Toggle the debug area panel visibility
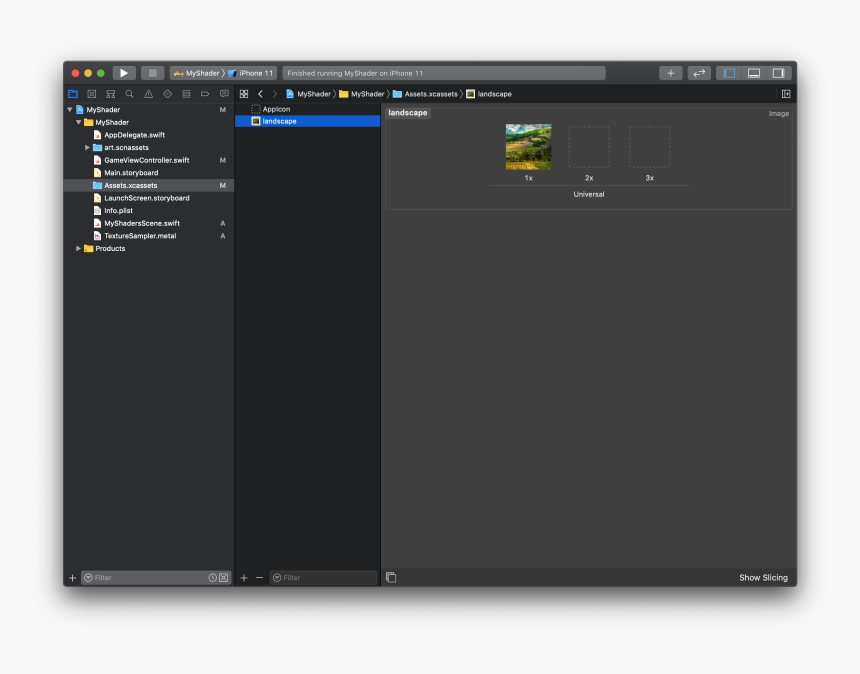This screenshot has height=674, width=860. pyautogui.click(x=755, y=72)
